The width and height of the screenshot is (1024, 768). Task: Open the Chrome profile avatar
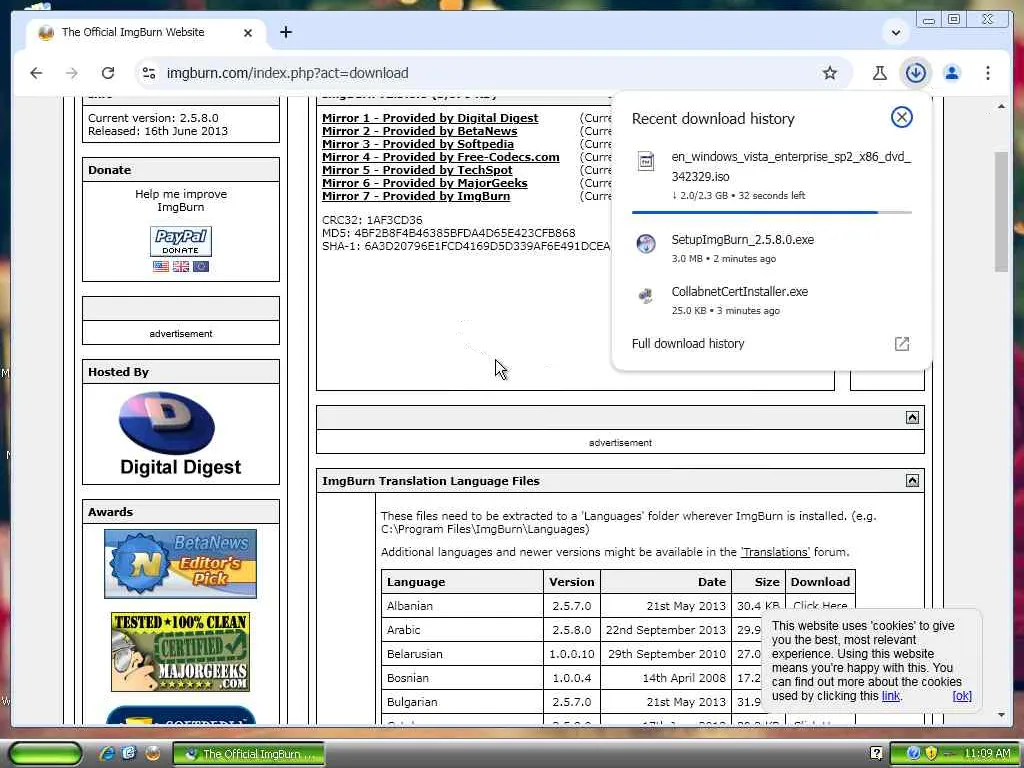click(x=952, y=73)
